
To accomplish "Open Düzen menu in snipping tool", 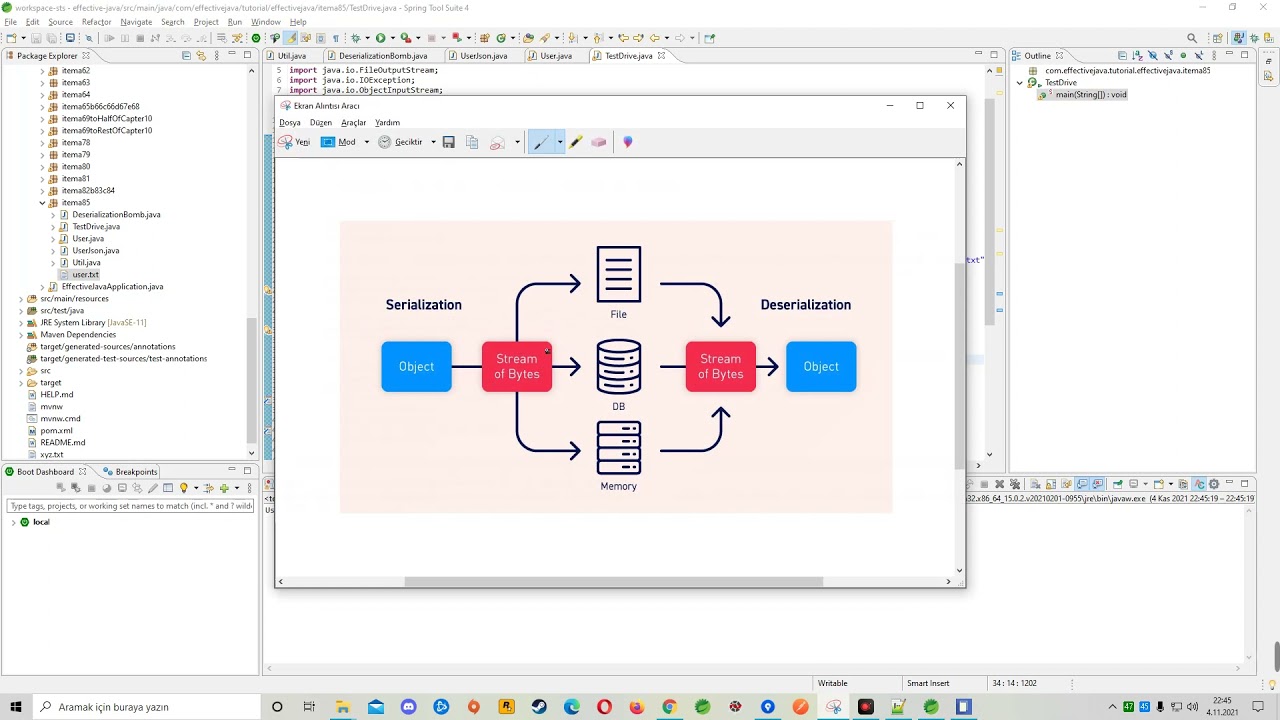I will [321, 122].
